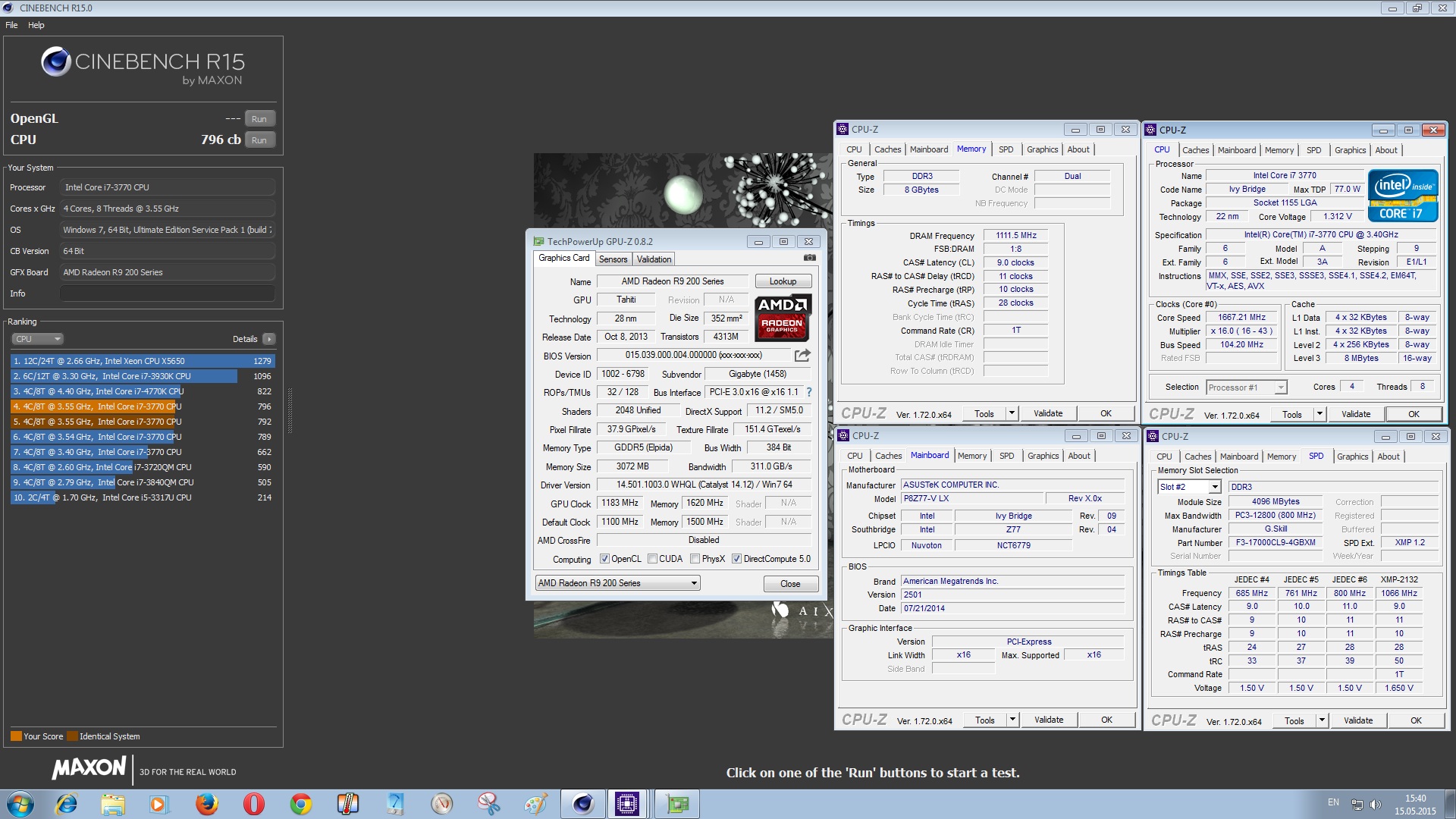Click the BIOS share/export icon in GPU-Z

pyautogui.click(x=802, y=355)
